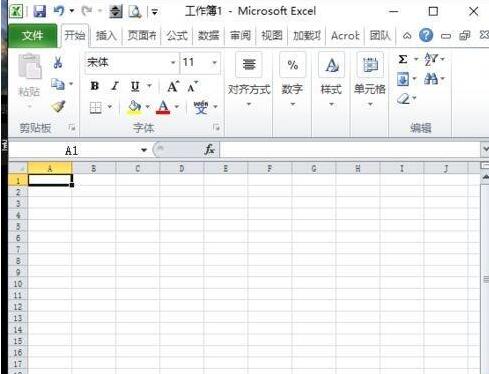Open Print Preview from quick access toolbar

pyautogui.click(x=135, y=12)
